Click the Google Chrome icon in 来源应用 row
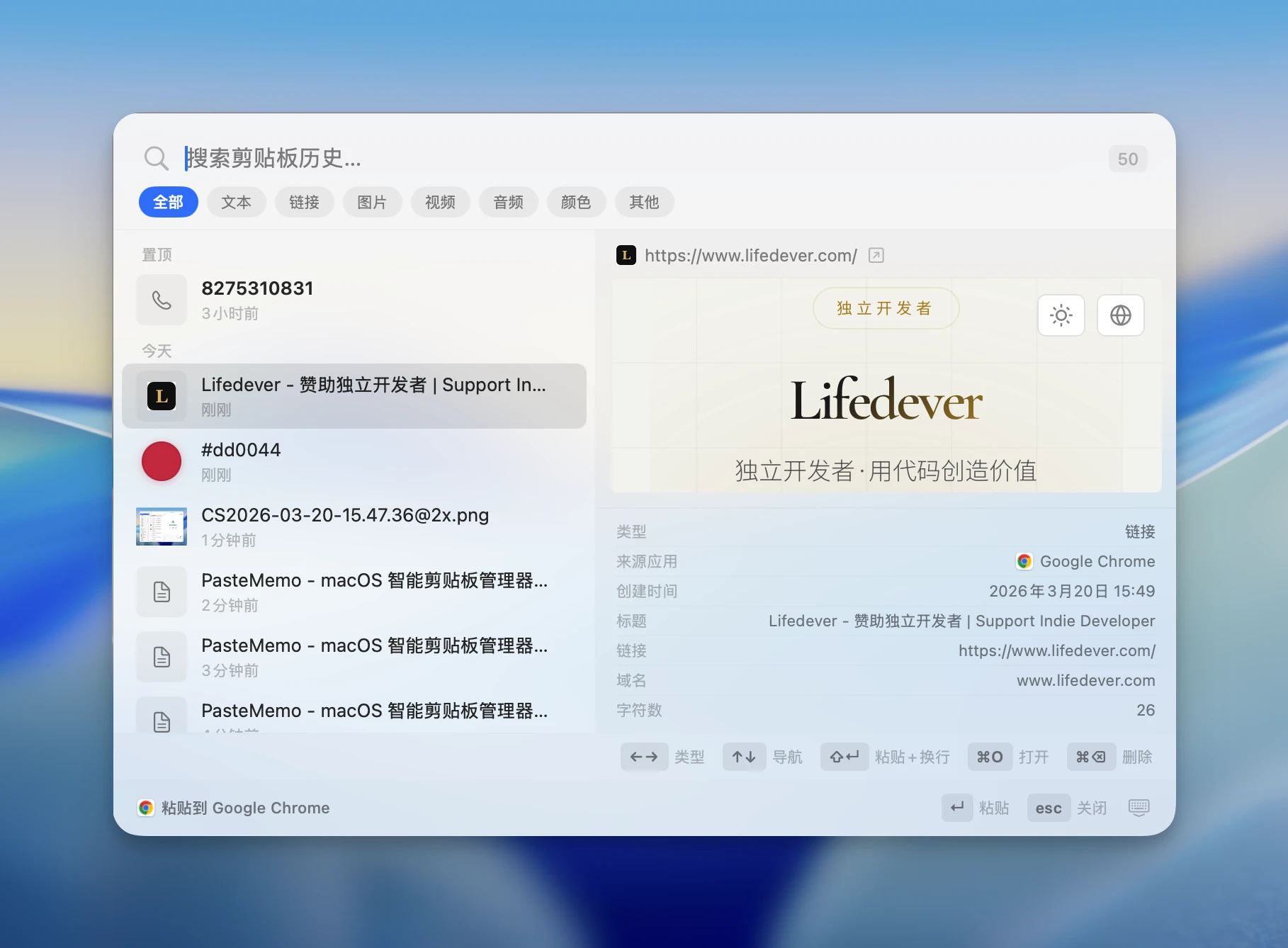The image size is (1288, 948). click(x=1024, y=561)
